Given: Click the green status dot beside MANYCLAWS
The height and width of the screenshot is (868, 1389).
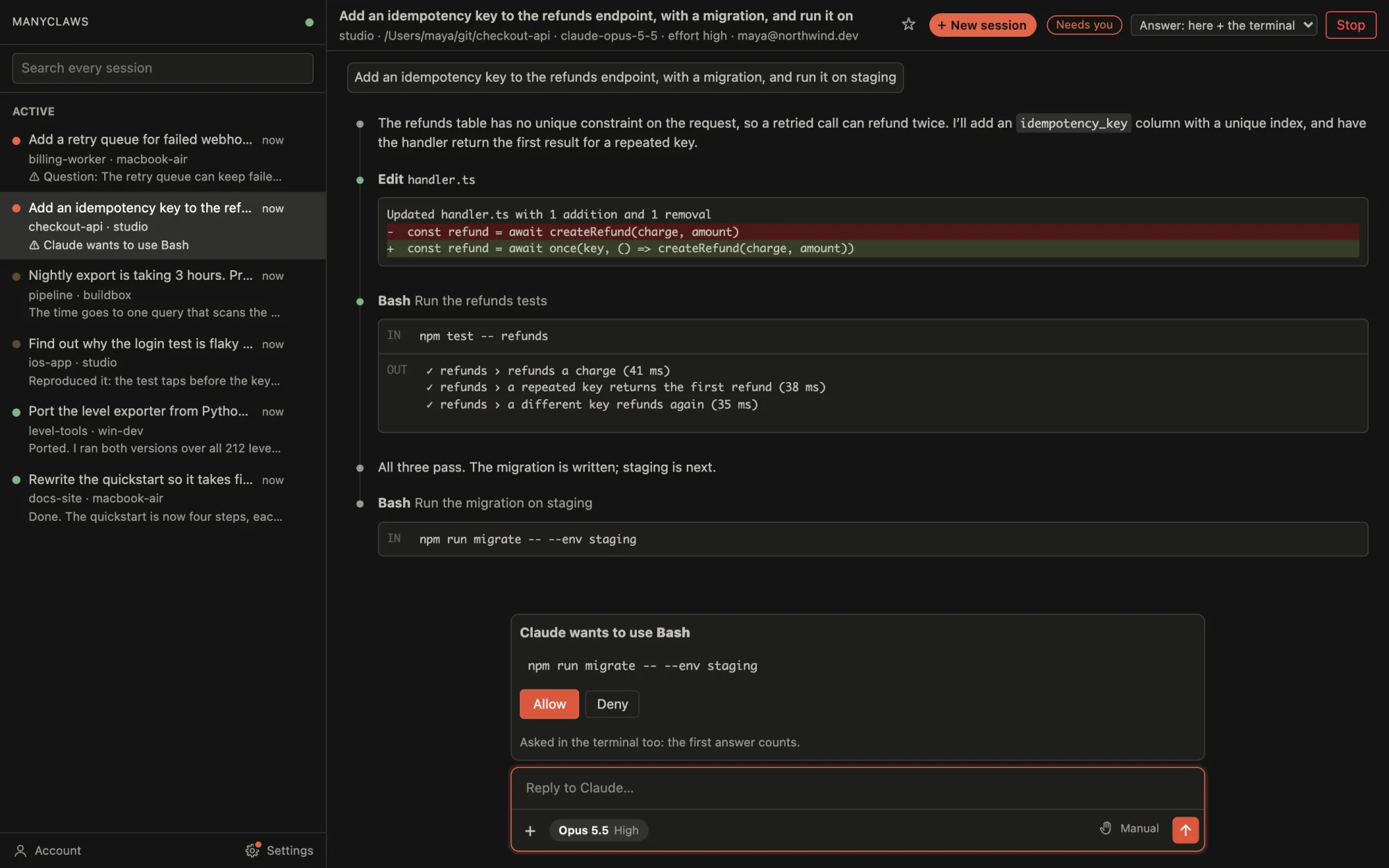Looking at the screenshot, I should coord(309,22).
